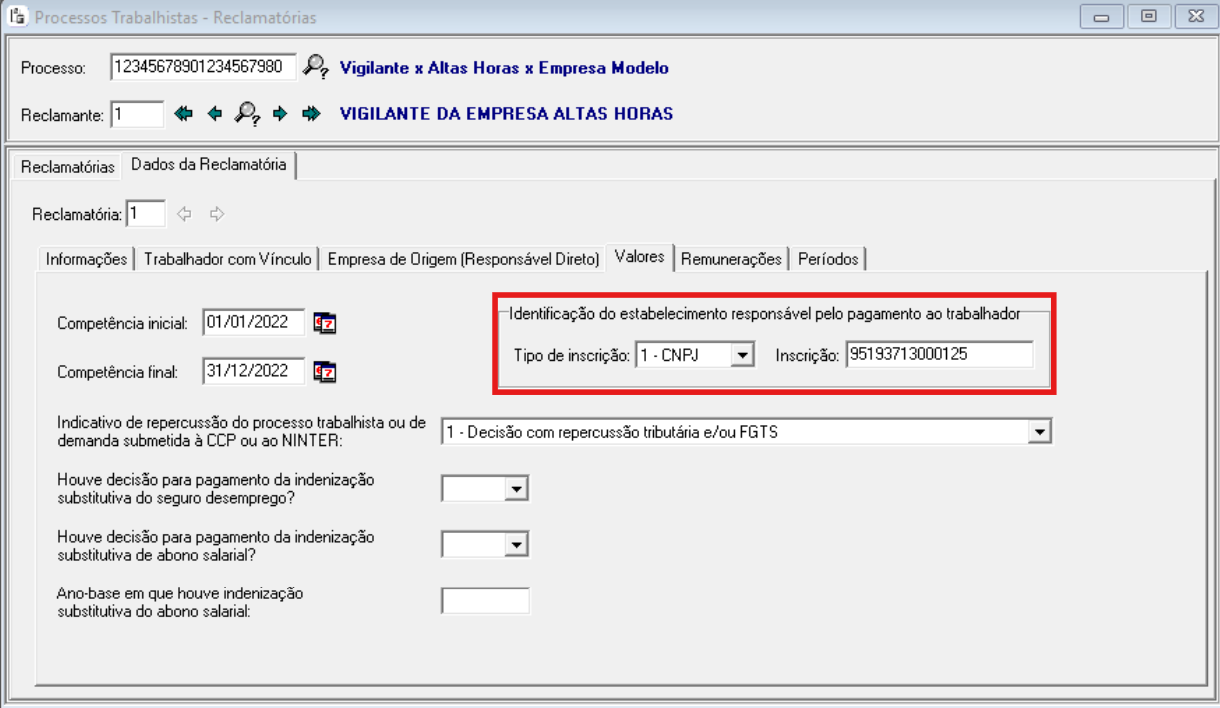This screenshot has width=1220, height=708.
Task: Select the Trabalhador com Vínculo tab
Action: click(230, 259)
